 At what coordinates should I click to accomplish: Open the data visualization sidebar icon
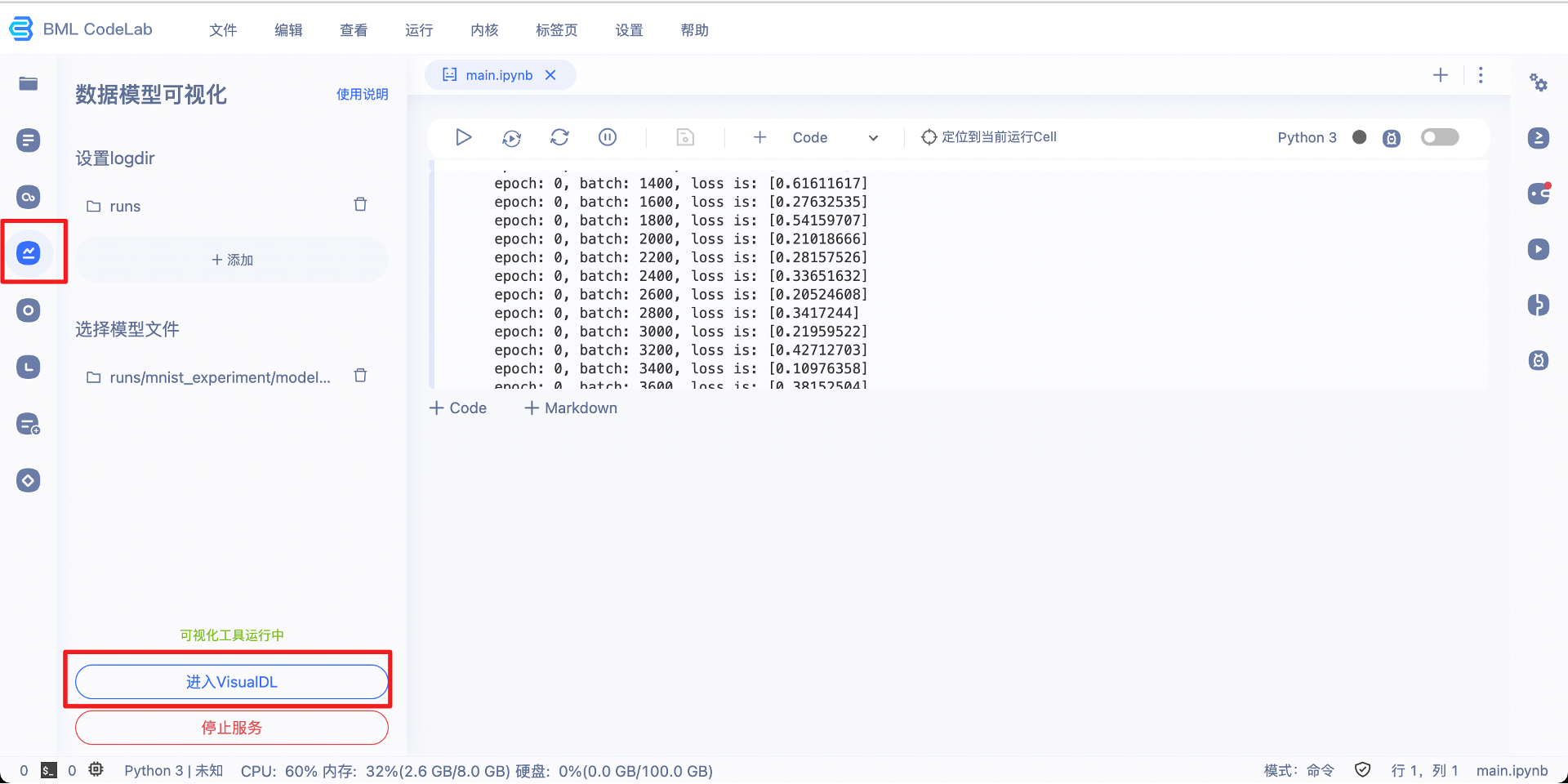29,253
